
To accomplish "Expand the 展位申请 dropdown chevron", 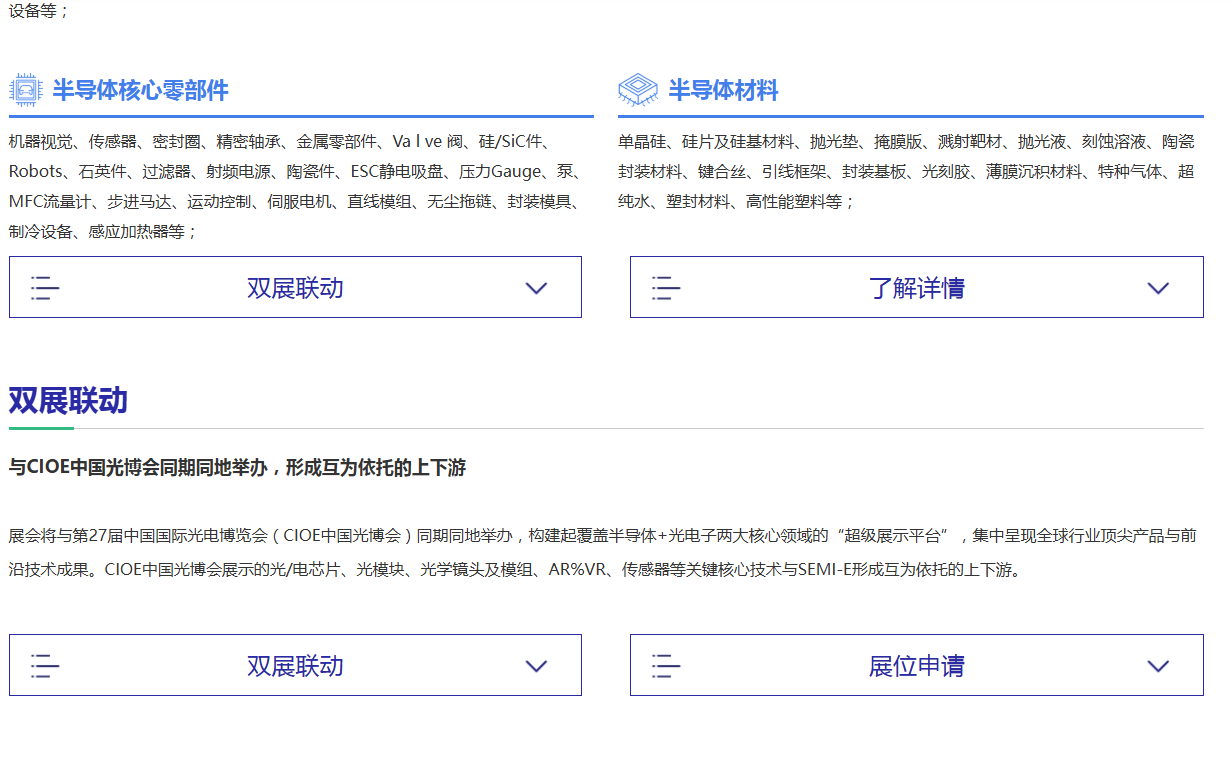I will [1158, 666].
